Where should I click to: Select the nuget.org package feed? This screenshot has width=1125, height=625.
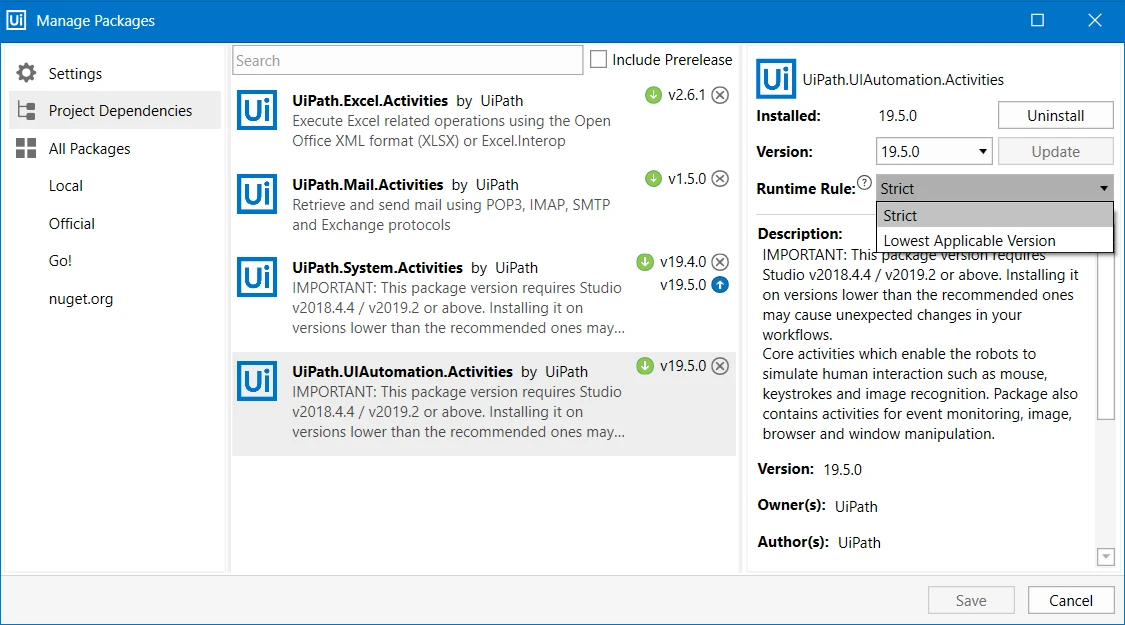tap(81, 299)
